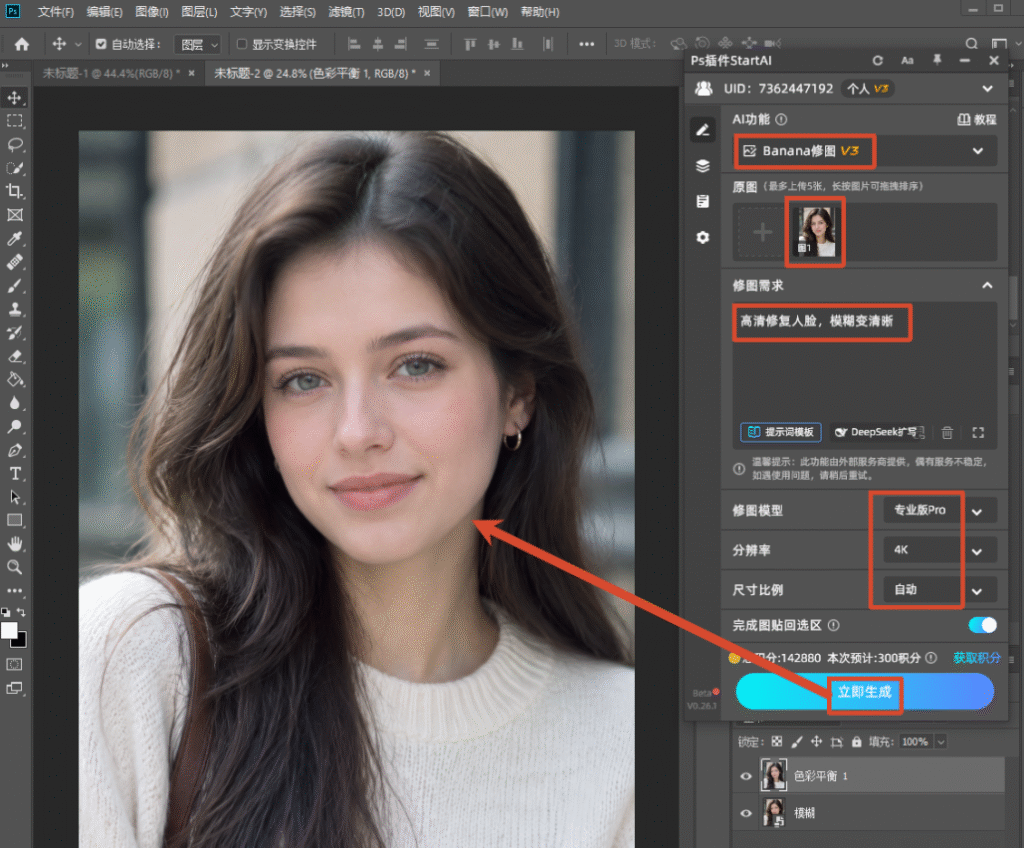Open the 滤镜(T) menu
This screenshot has height=848, width=1024.
[x=346, y=12]
